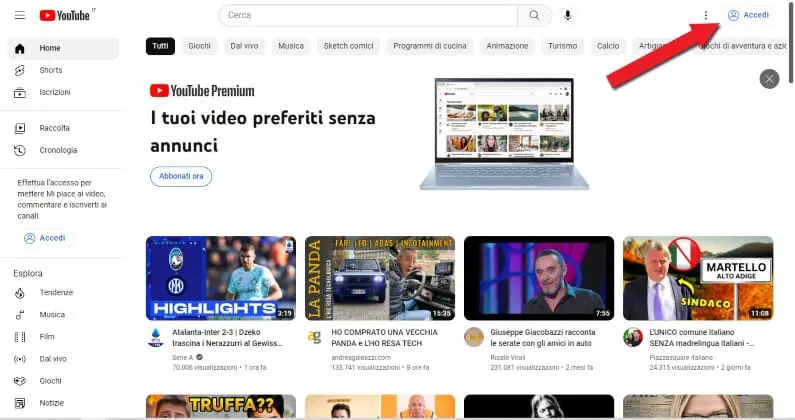795x420 pixels.
Task: Click HO COMPRATO UNA VECCHIA PANDA title
Action: pyautogui.click(x=384, y=338)
